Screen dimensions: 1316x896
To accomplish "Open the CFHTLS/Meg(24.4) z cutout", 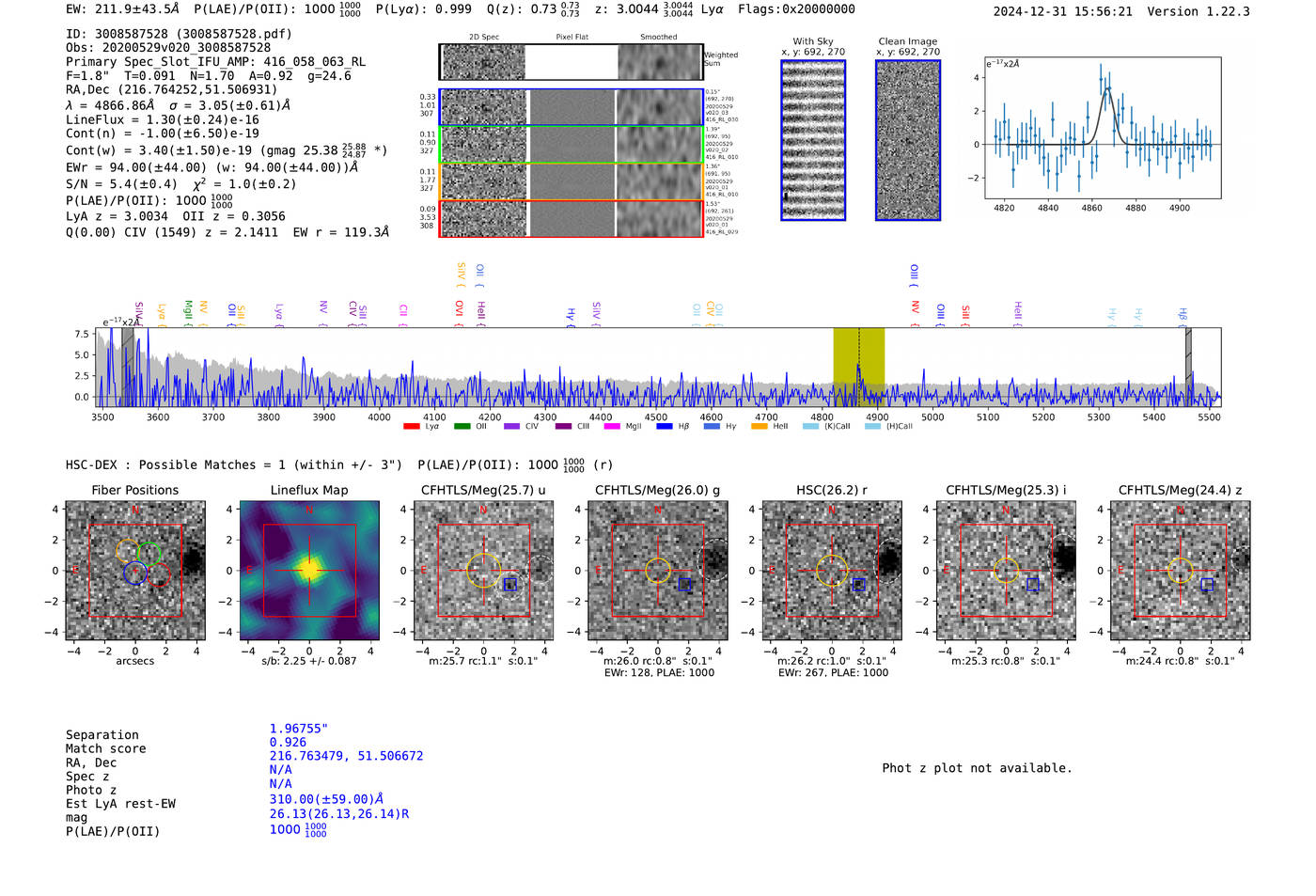I will 1180,570.
